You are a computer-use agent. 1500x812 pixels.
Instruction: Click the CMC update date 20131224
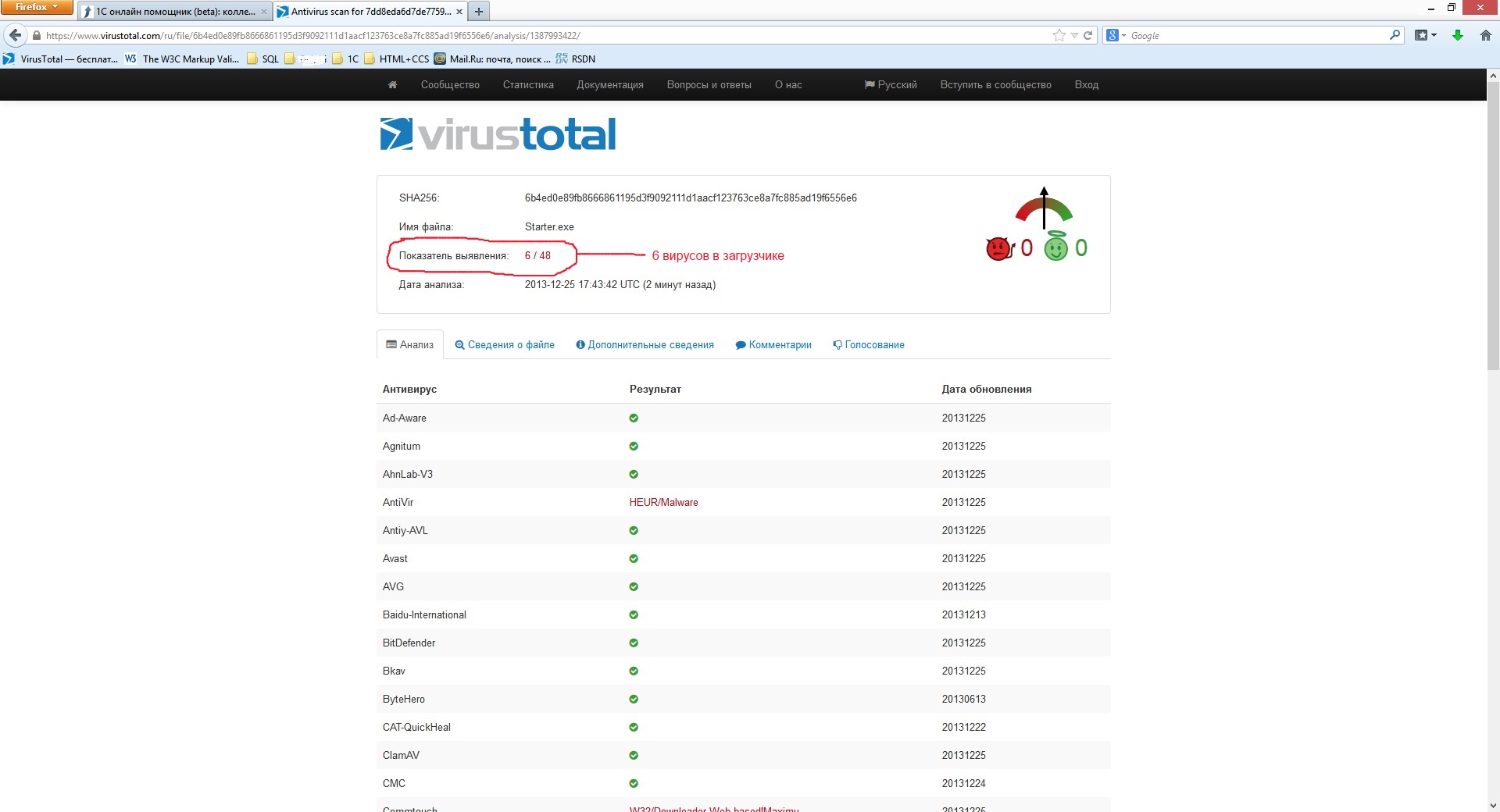pos(963,783)
